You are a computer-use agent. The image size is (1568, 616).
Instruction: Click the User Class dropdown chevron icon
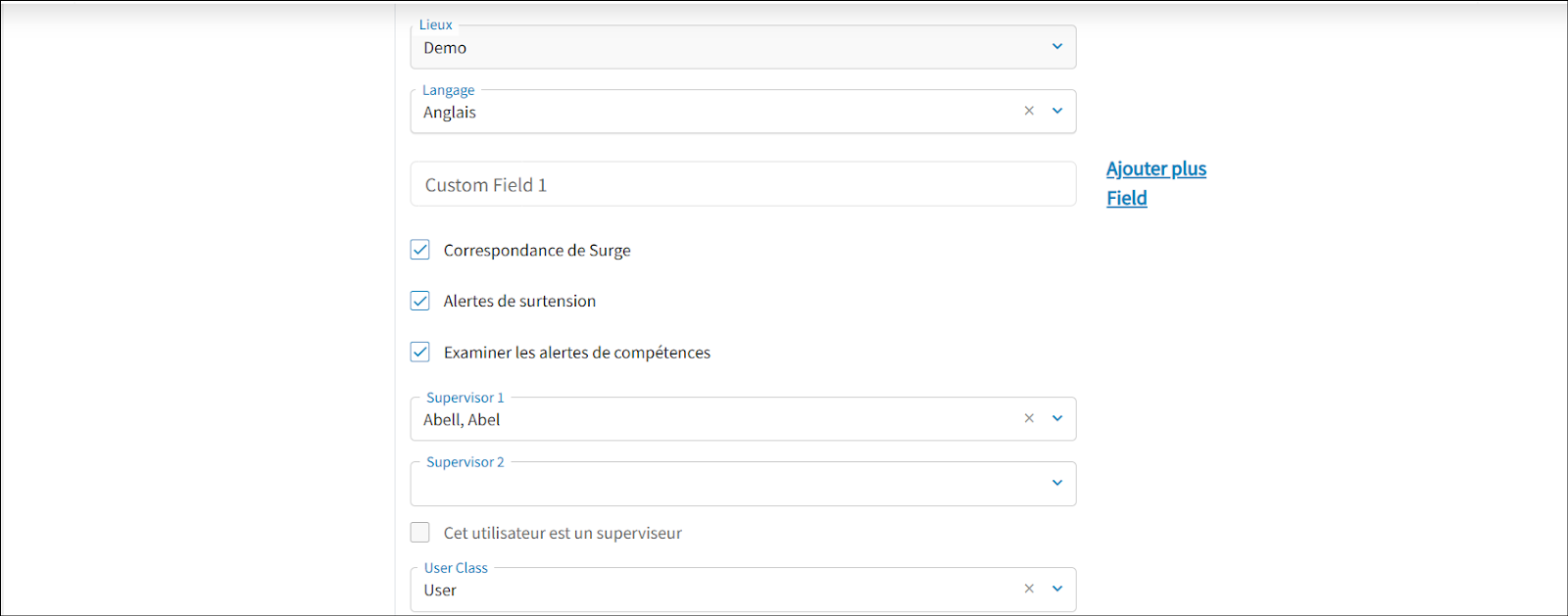(x=1056, y=589)
